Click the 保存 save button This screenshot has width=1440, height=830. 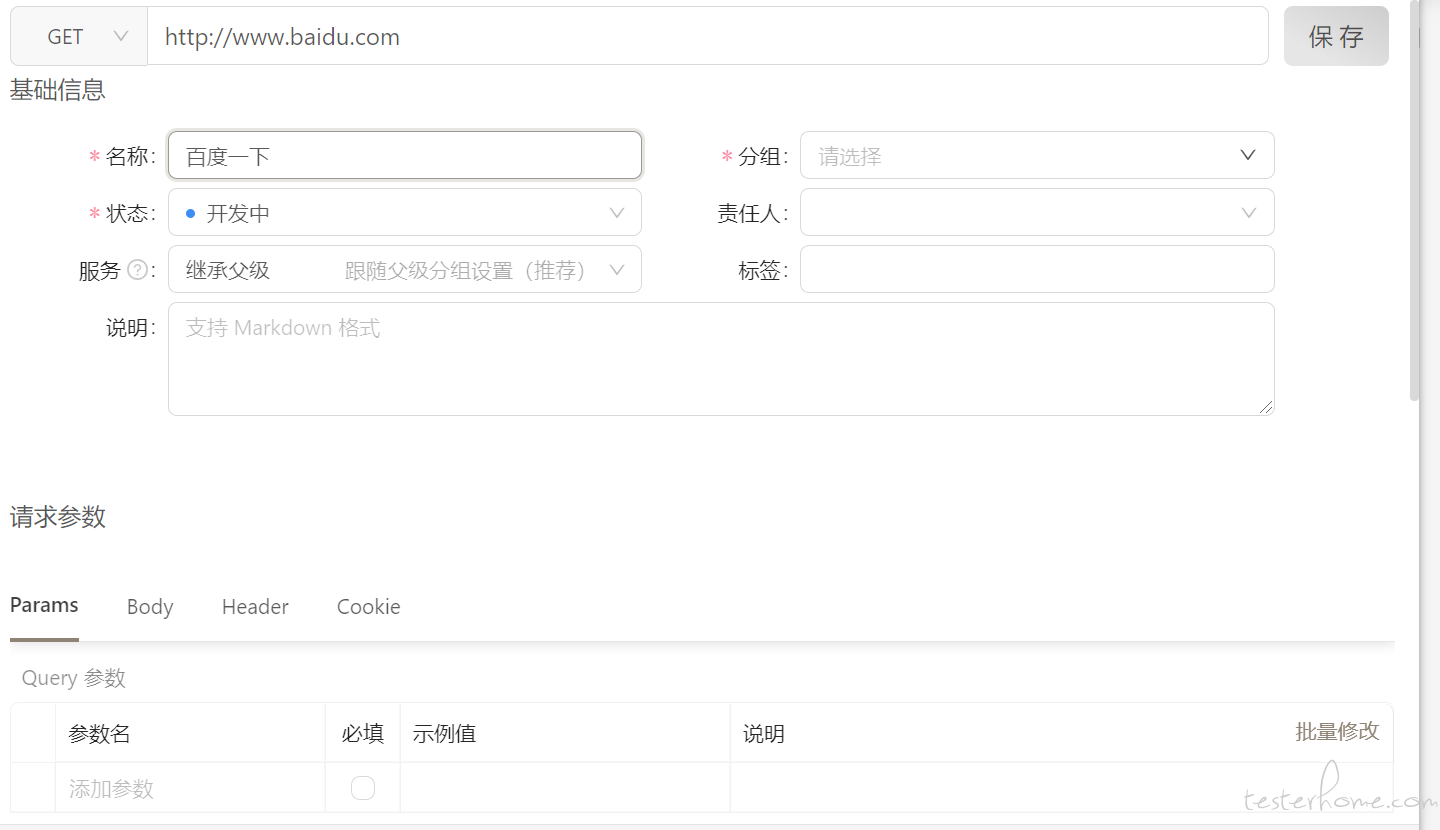[1336, 36]
